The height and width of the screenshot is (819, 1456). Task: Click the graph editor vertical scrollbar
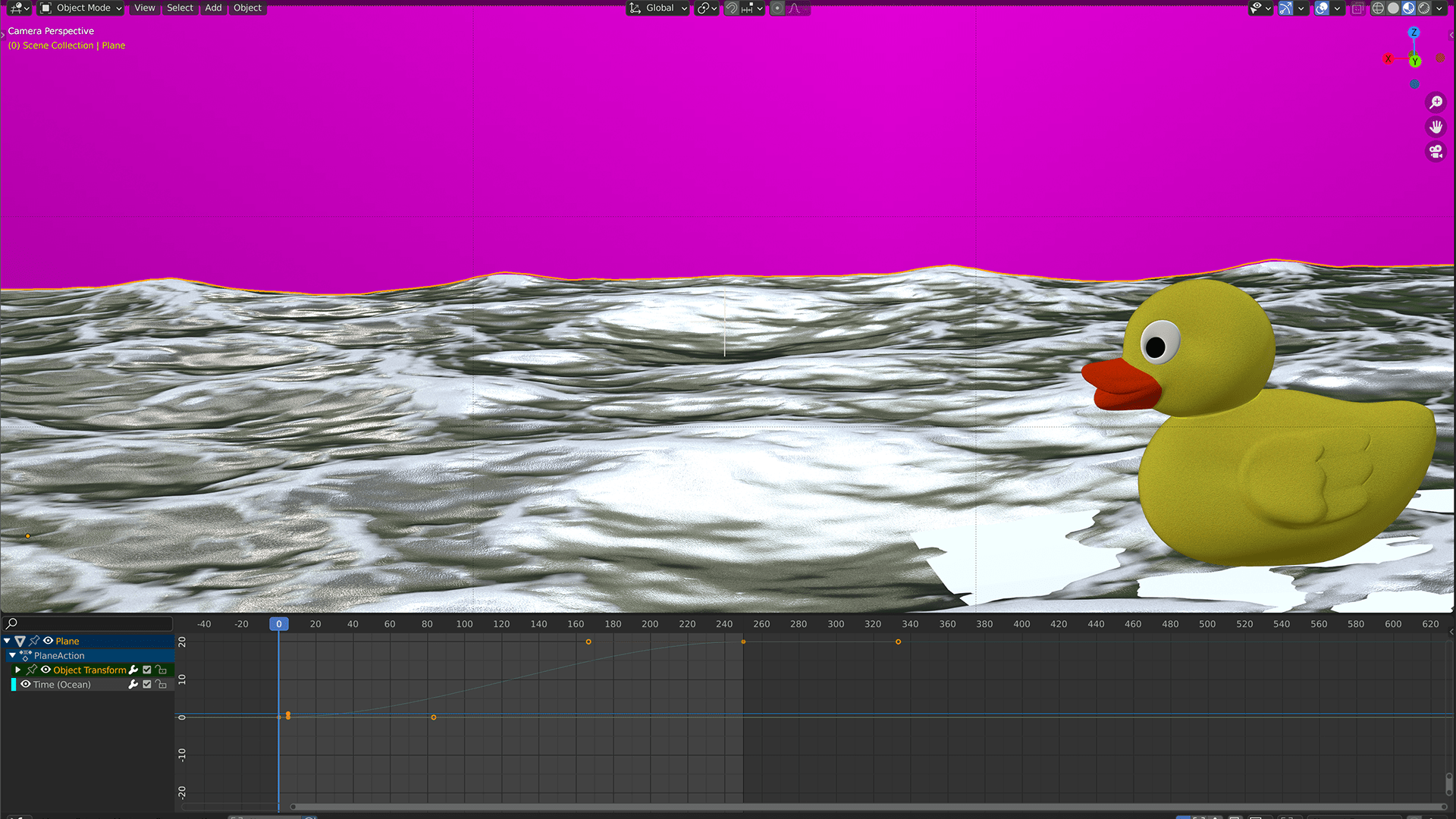1449,783
